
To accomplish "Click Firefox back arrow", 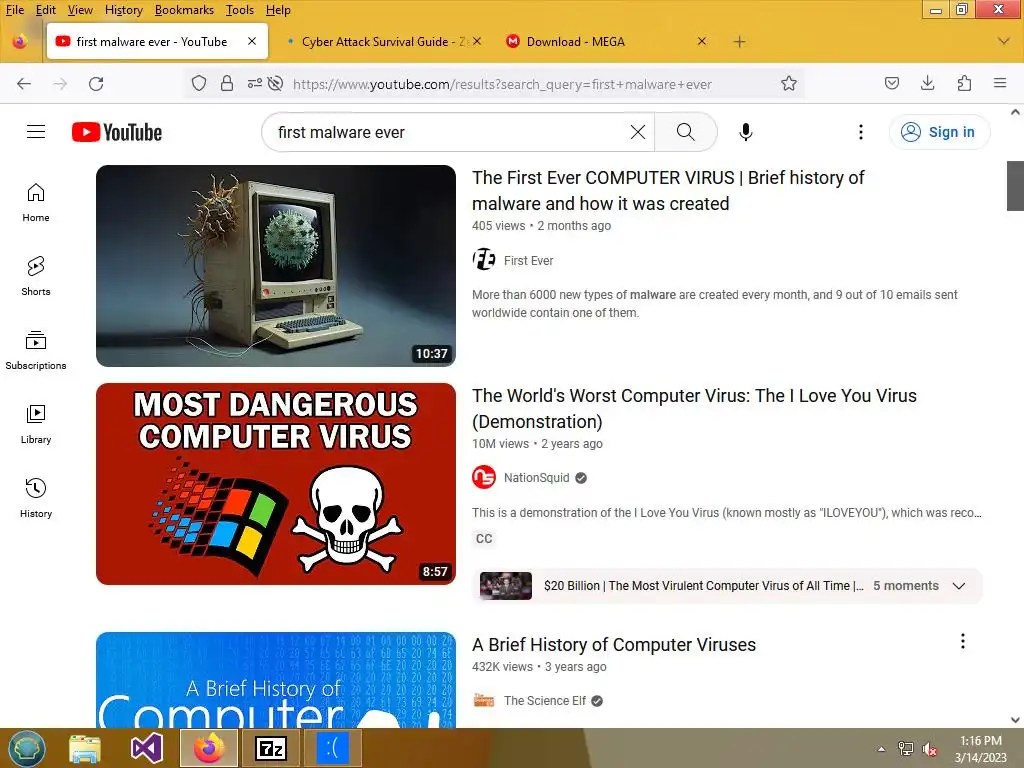I will click(x=24, y=84).
